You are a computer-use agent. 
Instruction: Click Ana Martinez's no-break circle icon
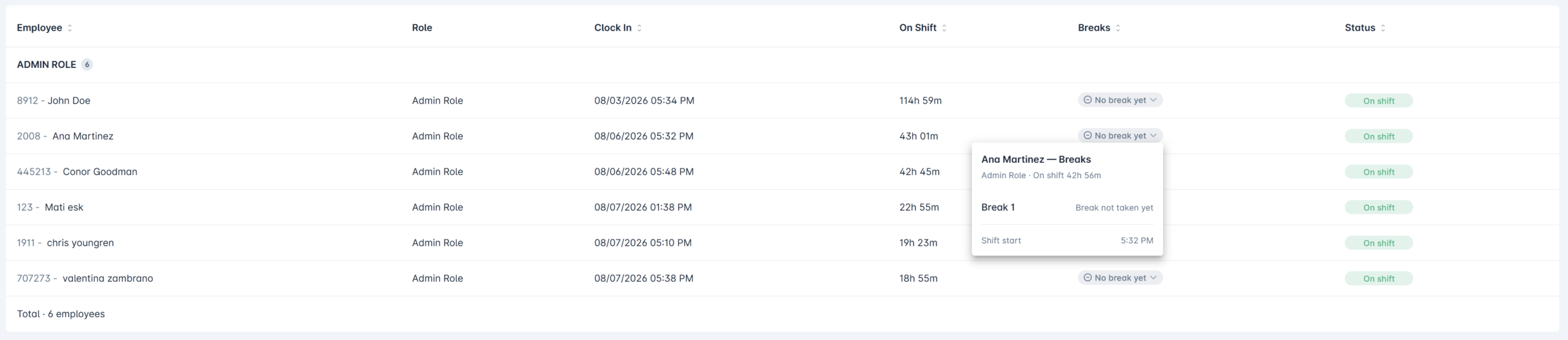tap(1088, 135)
